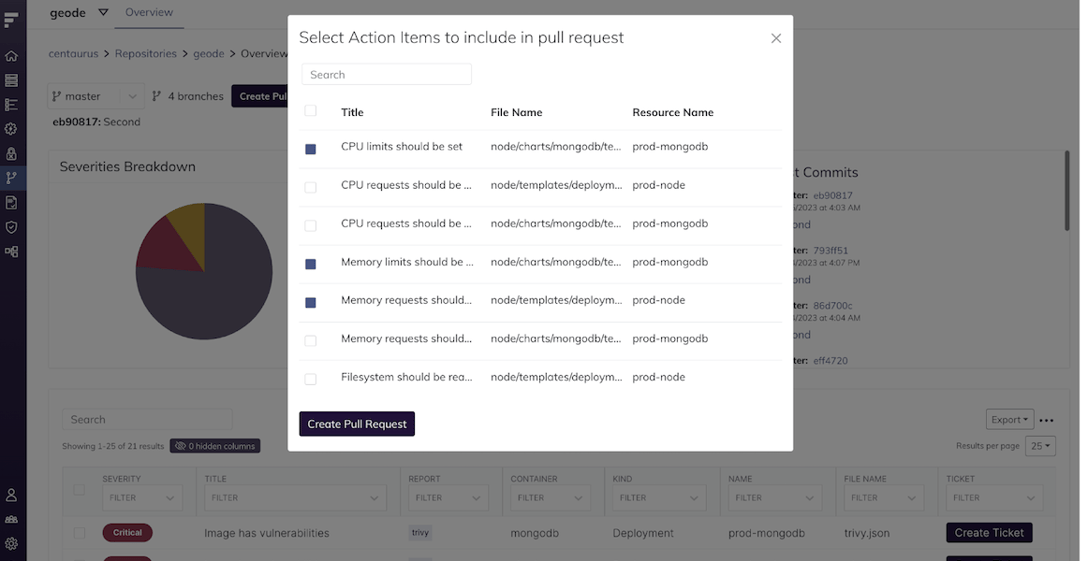Open the Title filter dropdown
The width and height of the screenshot is (1088, 561).
tap(295, 498)
